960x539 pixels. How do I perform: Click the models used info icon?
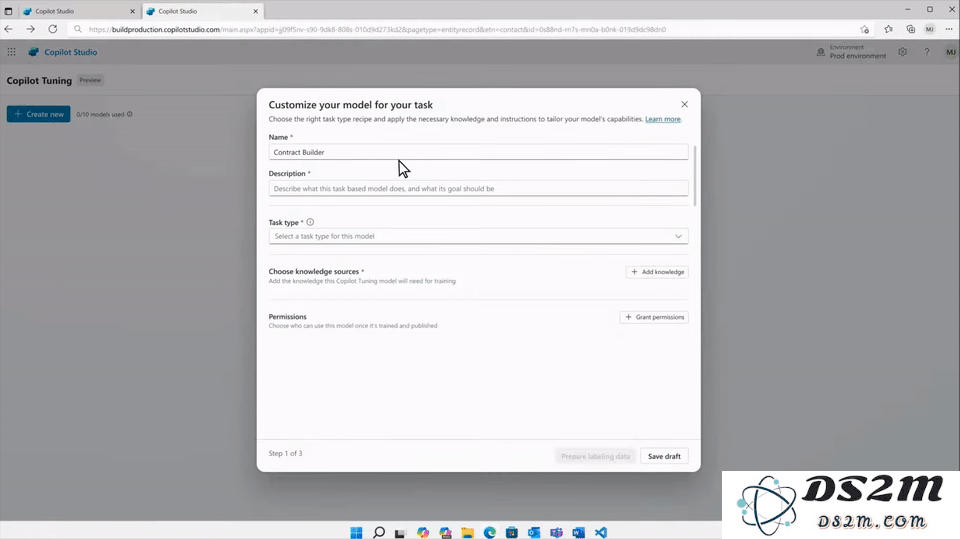129,114
